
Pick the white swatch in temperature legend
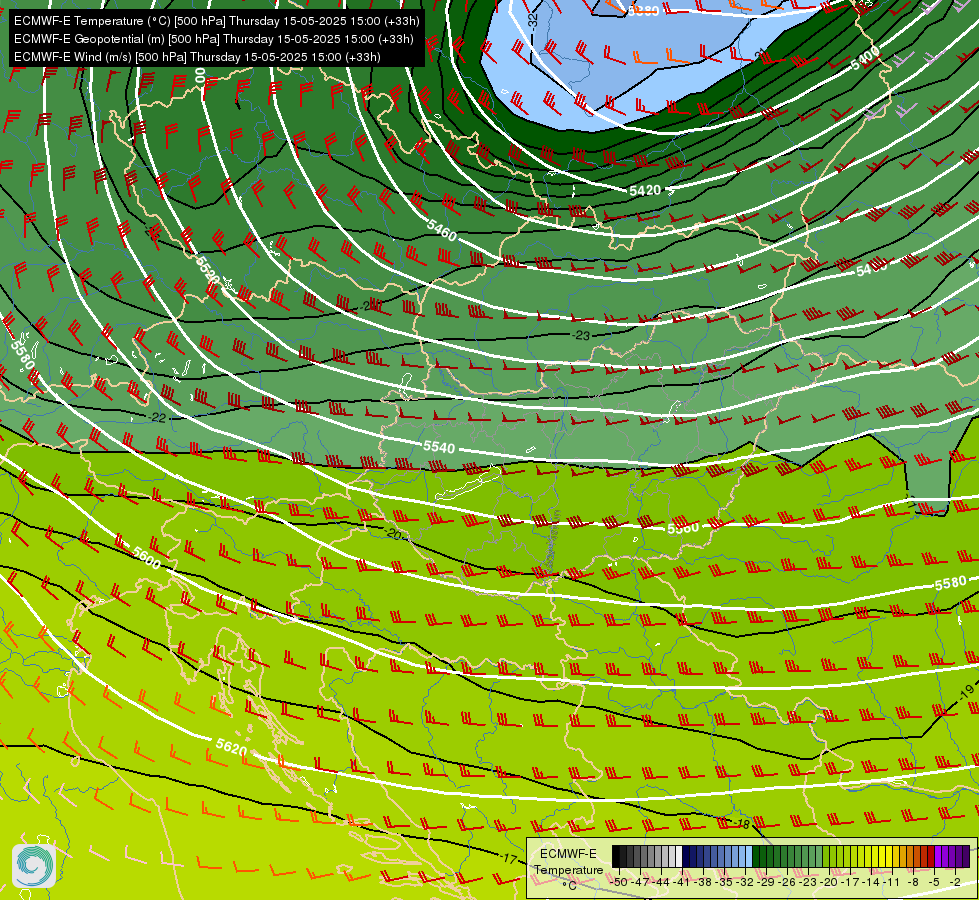tap(679, 856)
